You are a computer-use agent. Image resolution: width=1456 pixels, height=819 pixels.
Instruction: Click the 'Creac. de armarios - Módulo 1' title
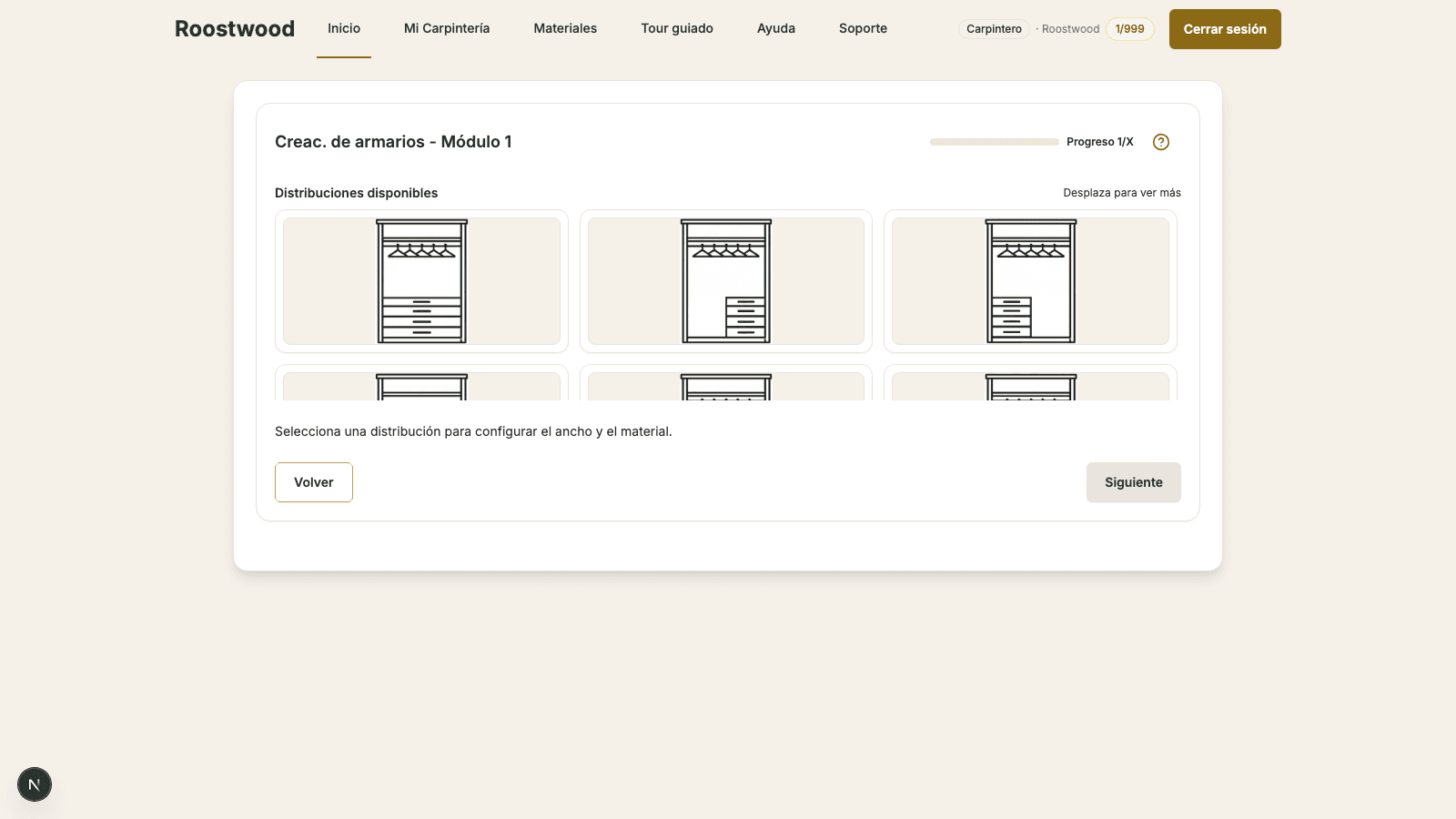pyautogui.click(x=393, y=142)
